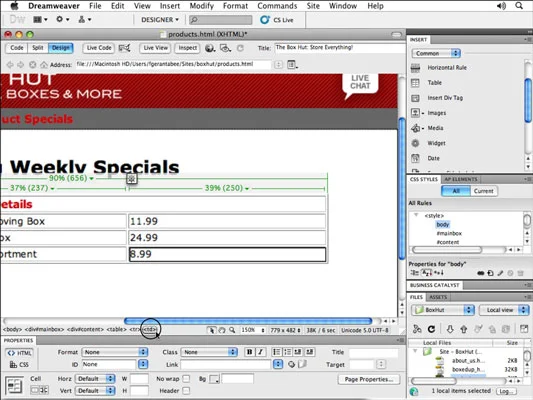Click the Page Properties button
This screenshot has height=400, width=533.
coord(369,379)
